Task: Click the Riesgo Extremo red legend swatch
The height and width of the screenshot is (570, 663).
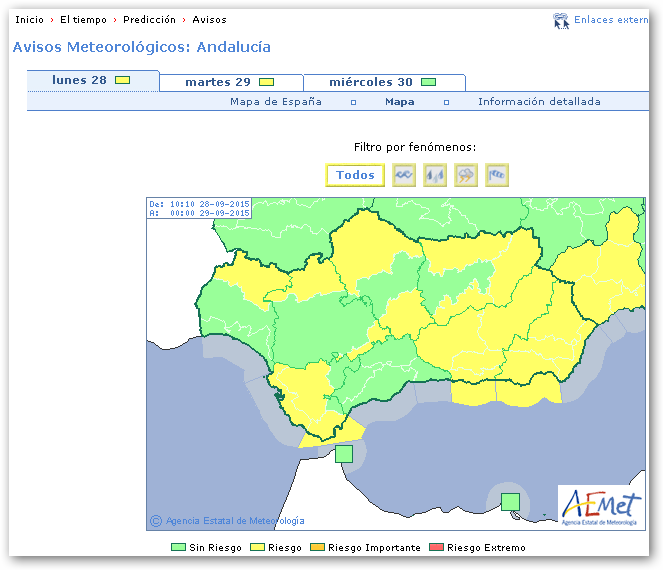Action: point(436,548)
